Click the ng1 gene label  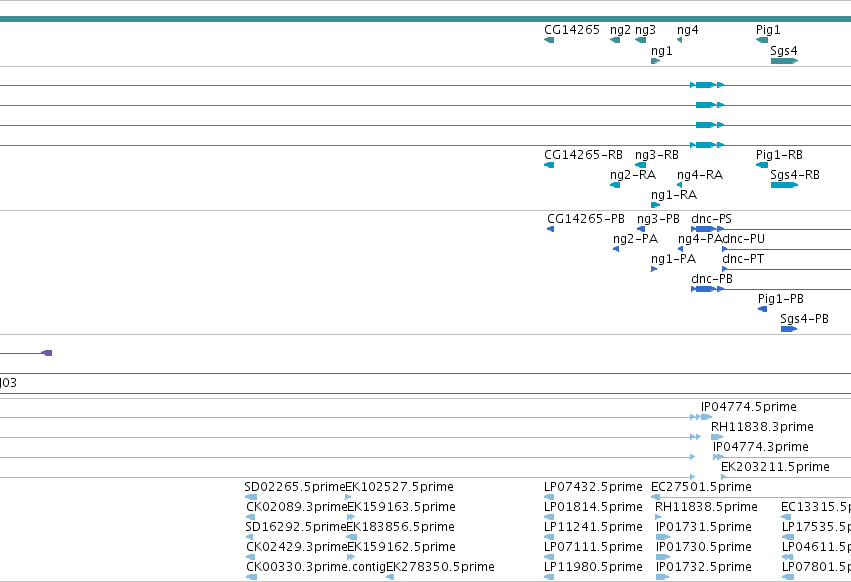(662, 51)
